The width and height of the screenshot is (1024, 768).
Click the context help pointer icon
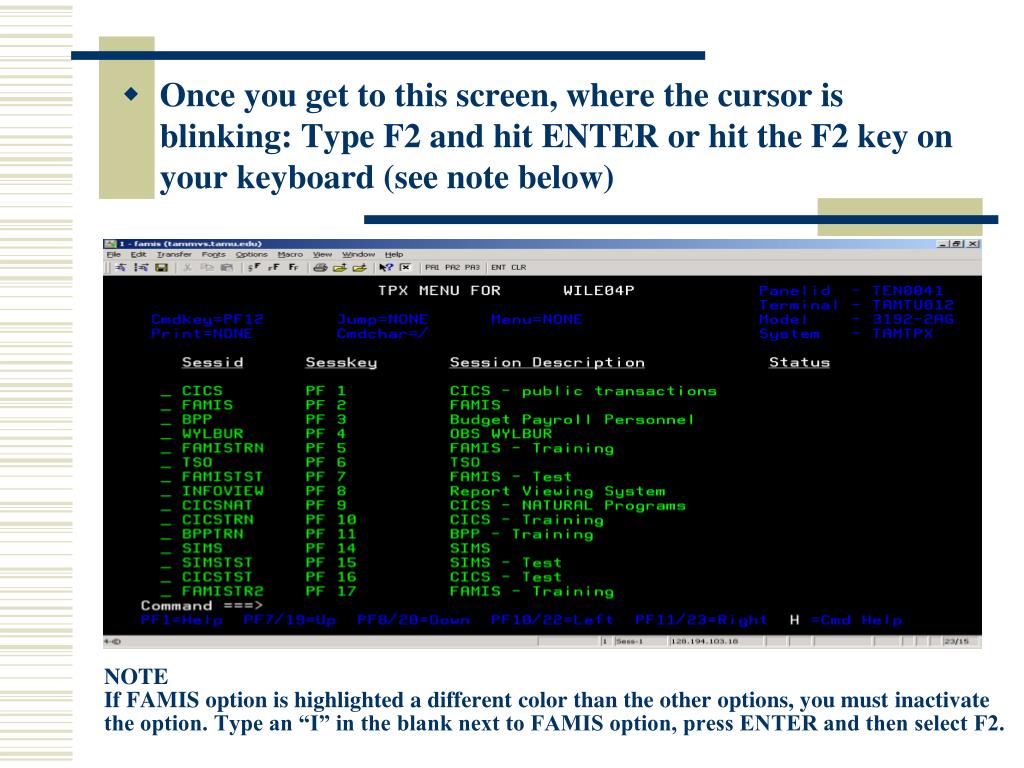click(x=385, y=267)
